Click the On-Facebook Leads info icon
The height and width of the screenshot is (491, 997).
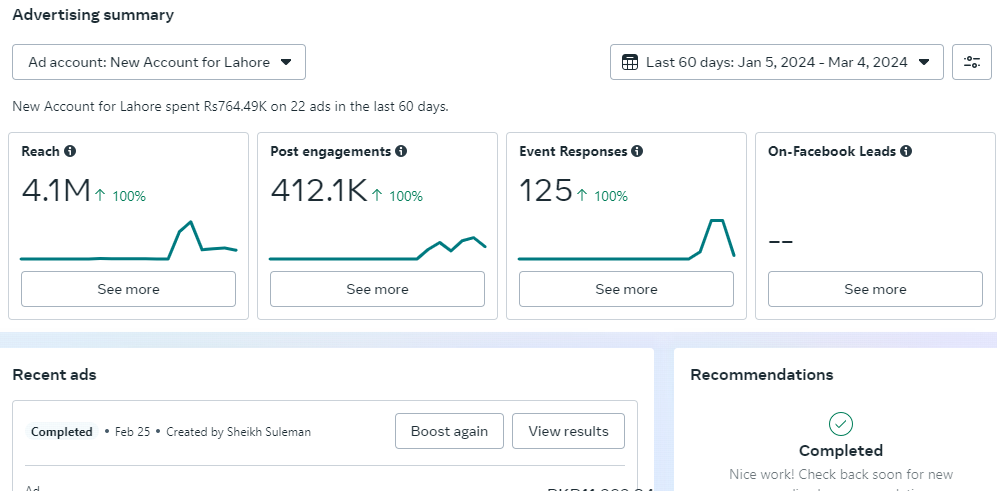(x=905, y=152)
